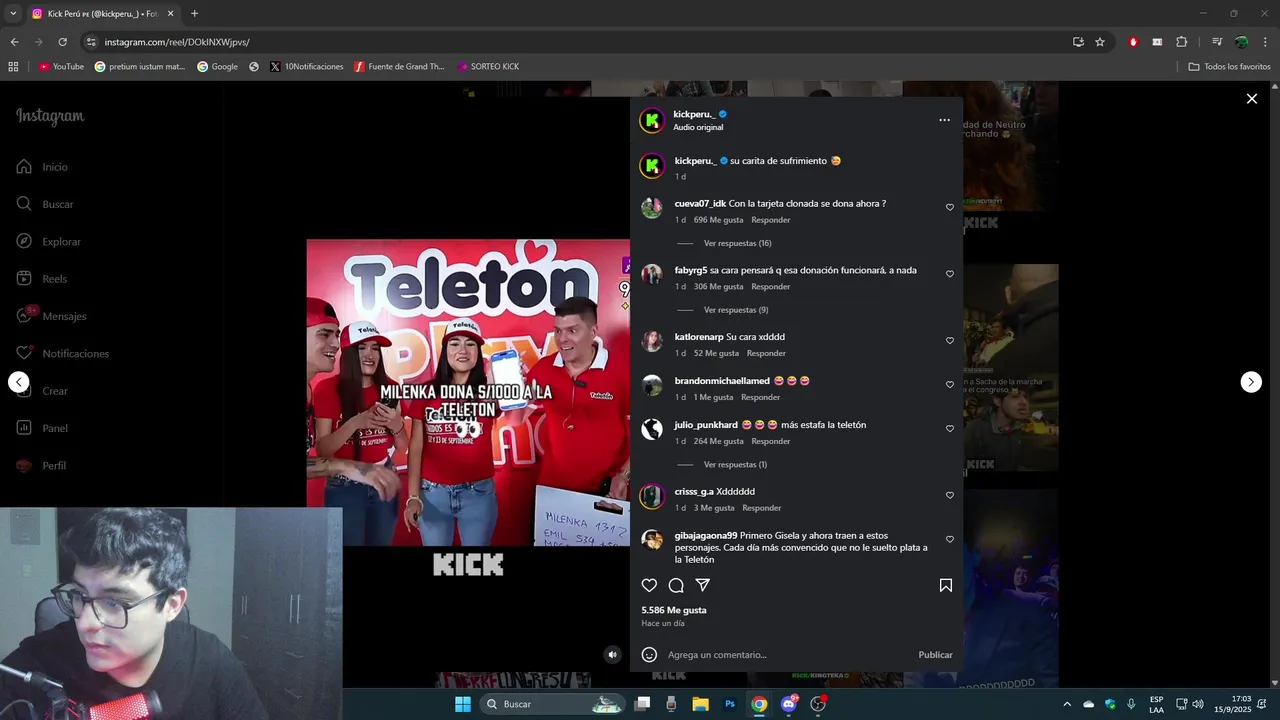Viewport: 1280px width, 720px height.
Task: Mute or unmute the reel audio
Action: click(x=613, y=655)
